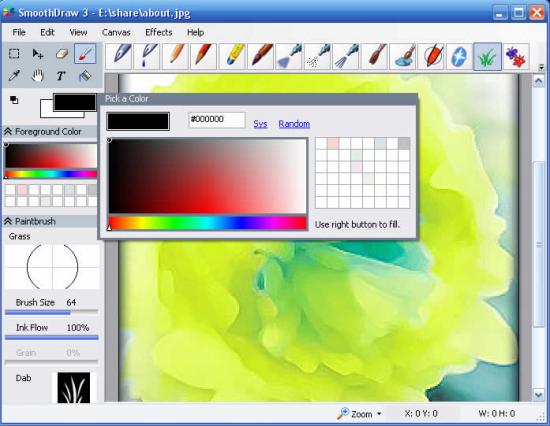Open the Edit menu
Screen dimensions: 550x426
[x=47, y=32]
